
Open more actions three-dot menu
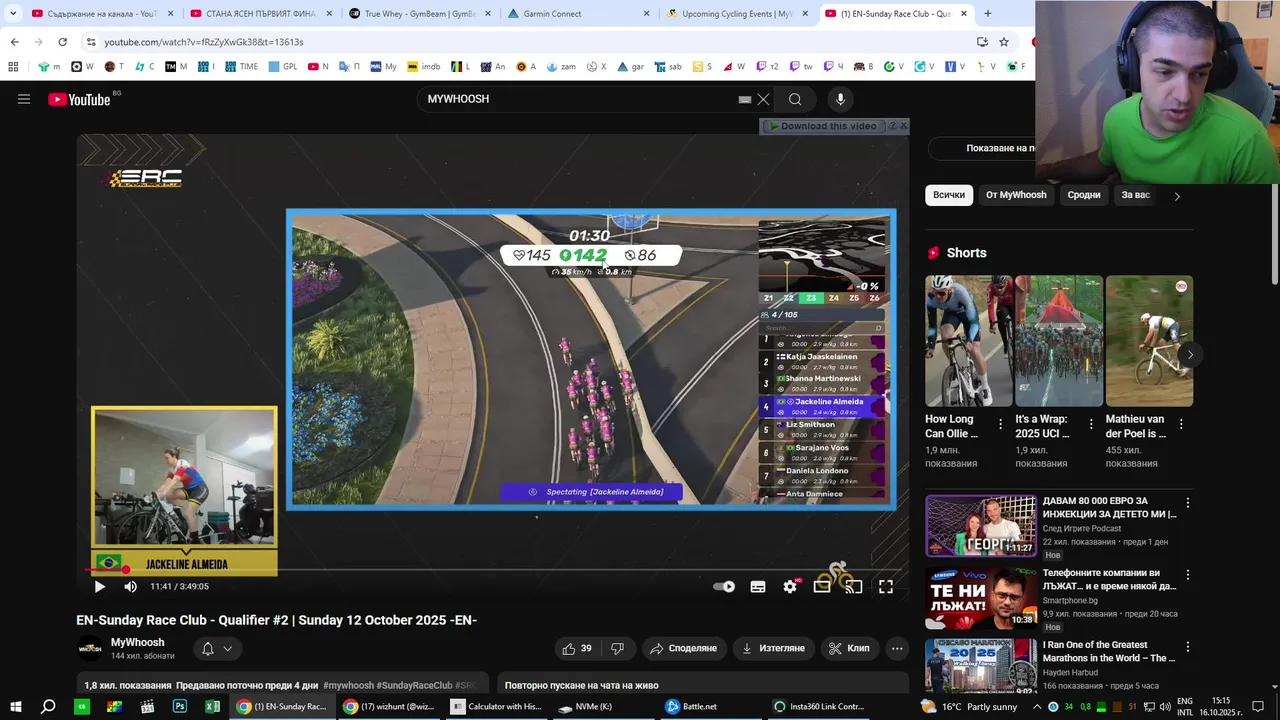click(x=897, y=648)
